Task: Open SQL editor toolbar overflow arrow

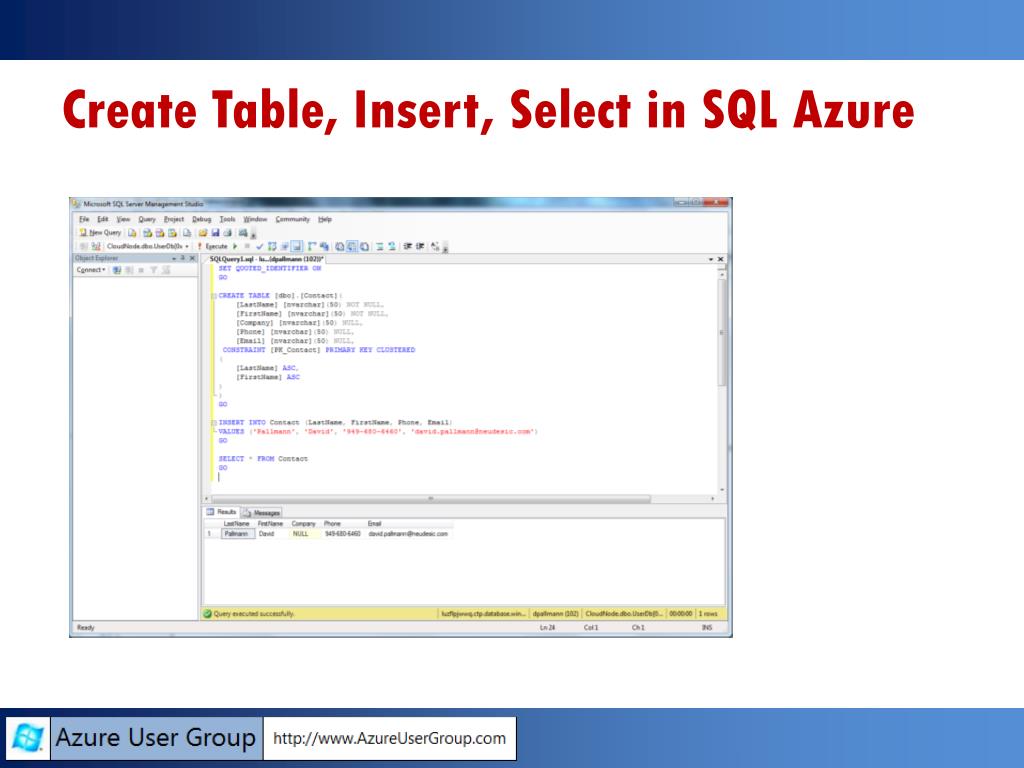Action: click(x=445, y=249)
